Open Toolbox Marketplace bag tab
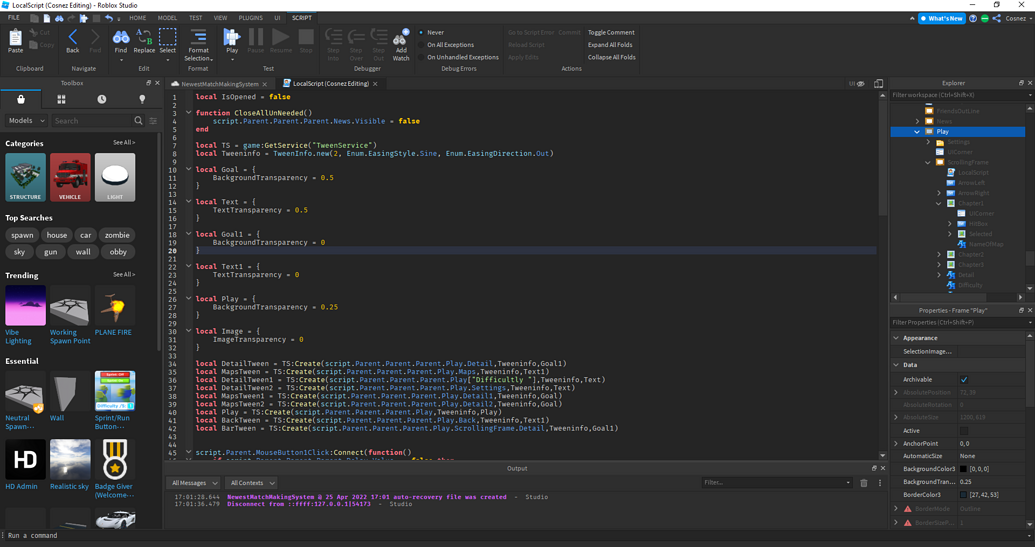1035x547 pixels. coord(20,99)
